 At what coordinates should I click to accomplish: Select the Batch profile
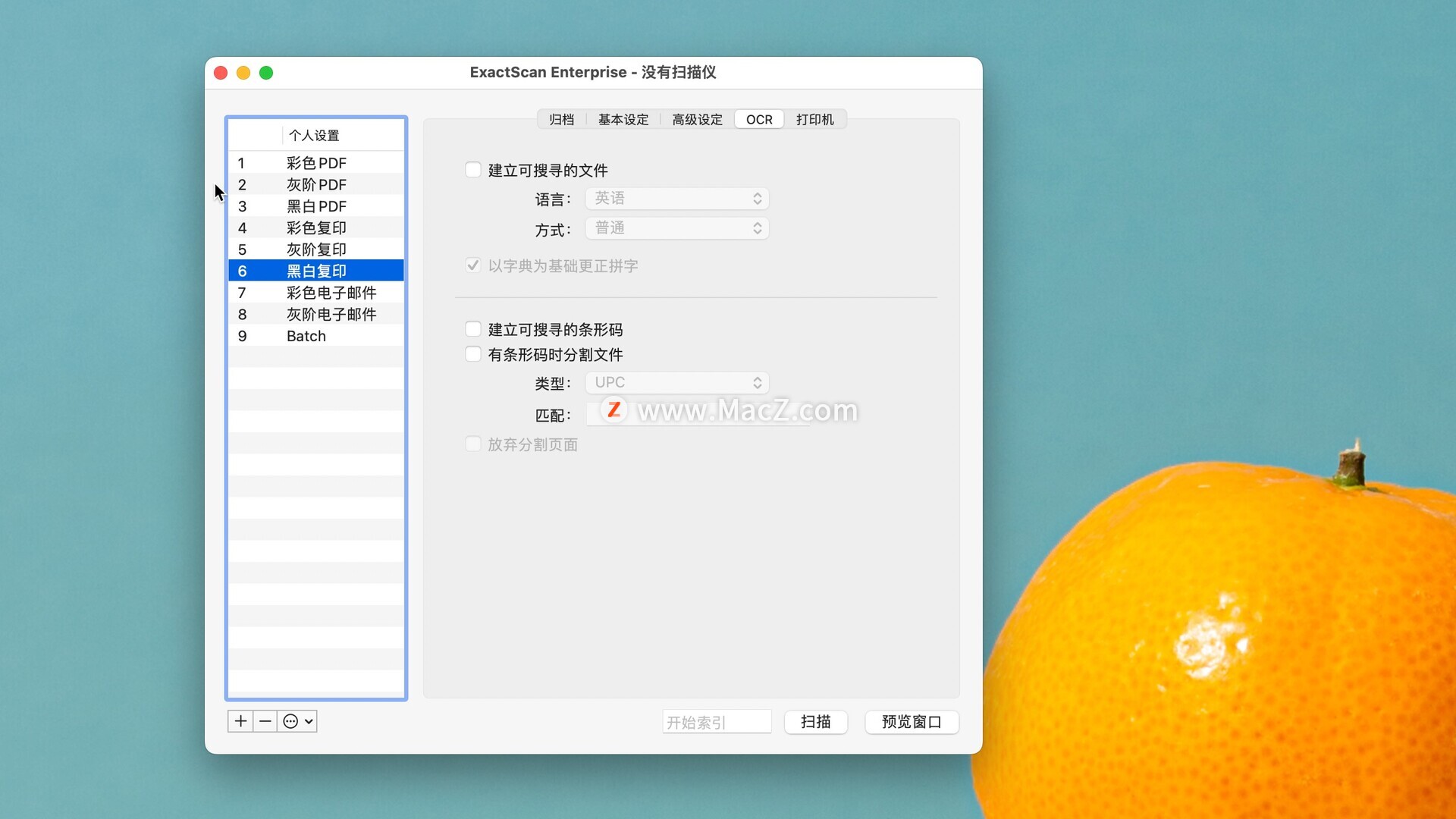(x=316, y=336)
